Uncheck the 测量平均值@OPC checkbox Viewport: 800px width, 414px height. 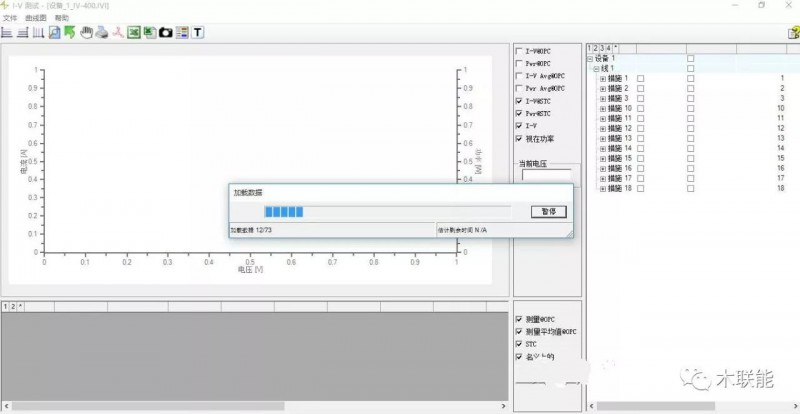pos(519,332)
